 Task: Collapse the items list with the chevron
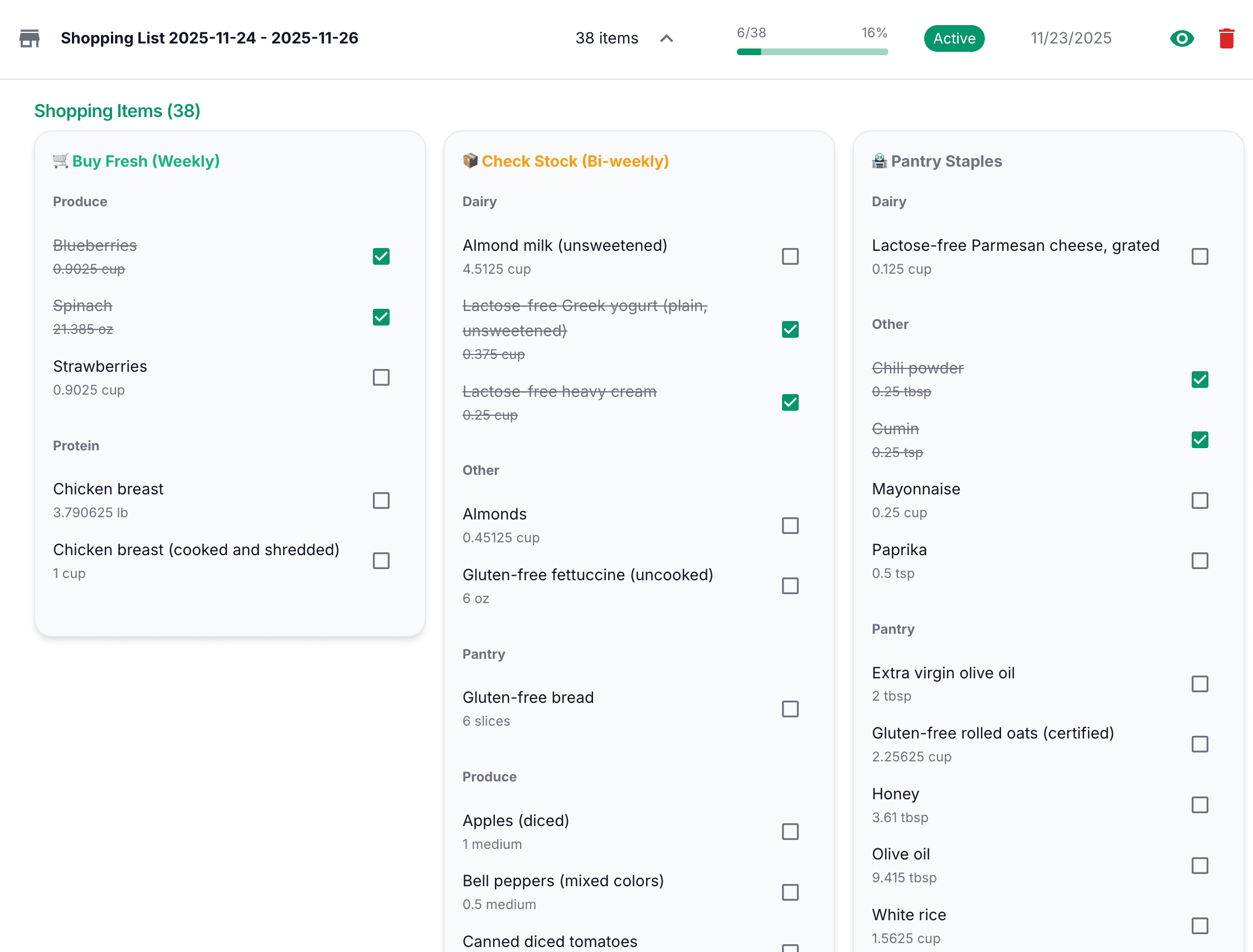click(x=667, y=39)
